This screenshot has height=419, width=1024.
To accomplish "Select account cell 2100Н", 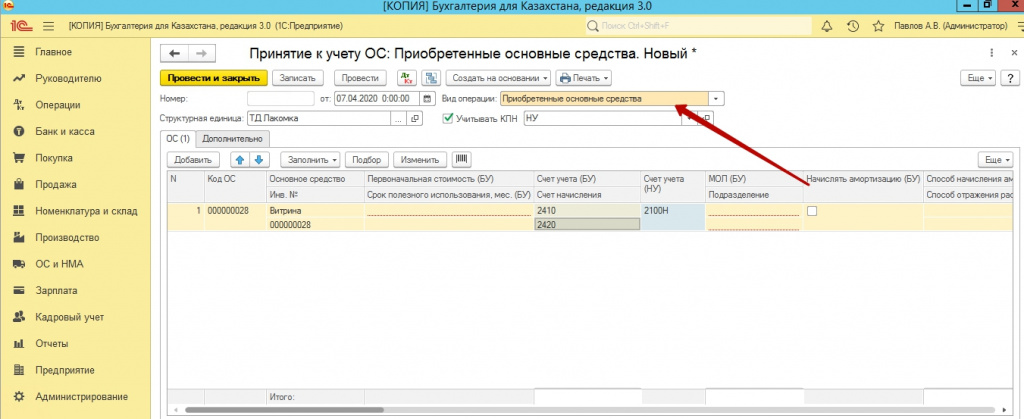I will click(x=673, y=217).
